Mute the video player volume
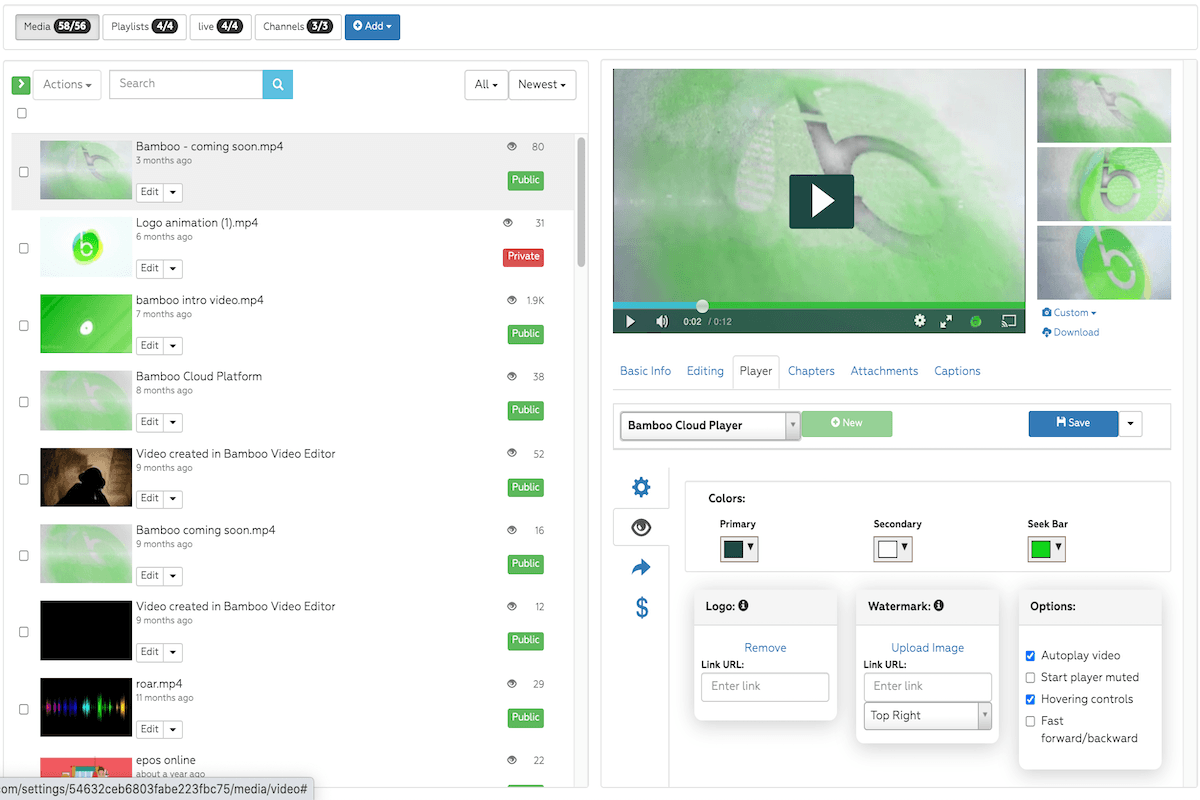1200x800 pixels. pos(662,321)
